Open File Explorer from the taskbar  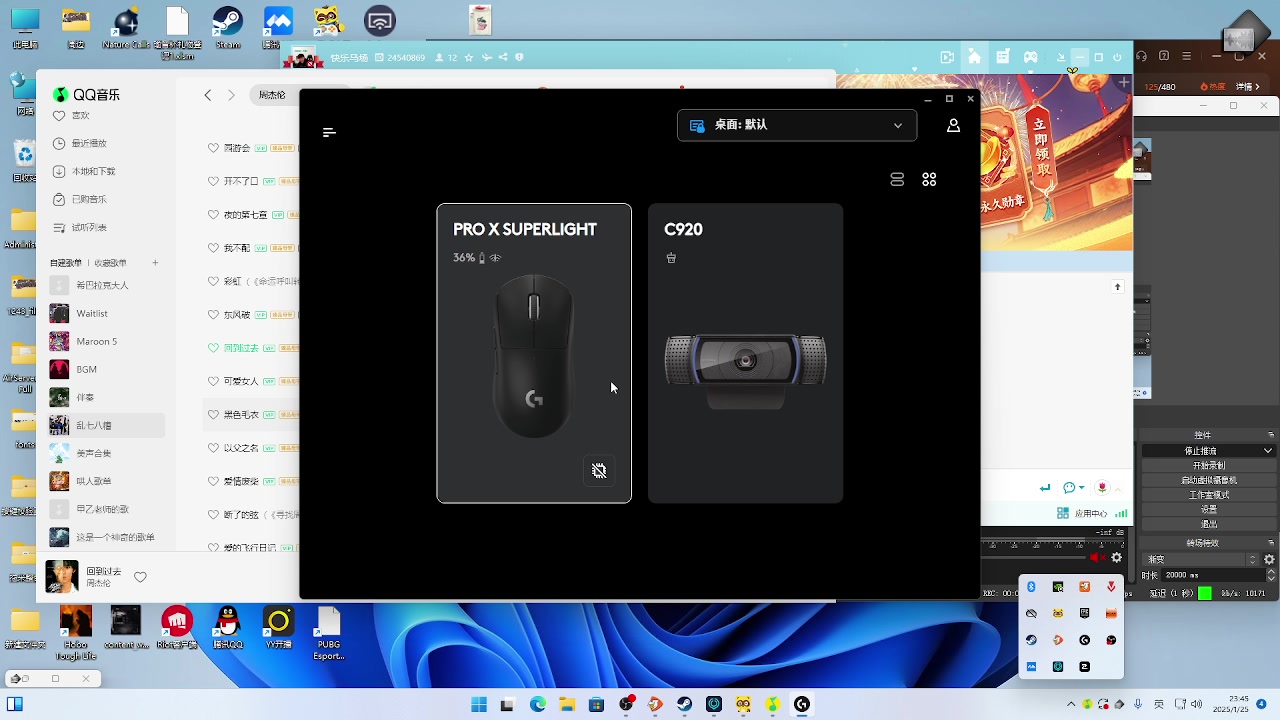tap(567, 704)
